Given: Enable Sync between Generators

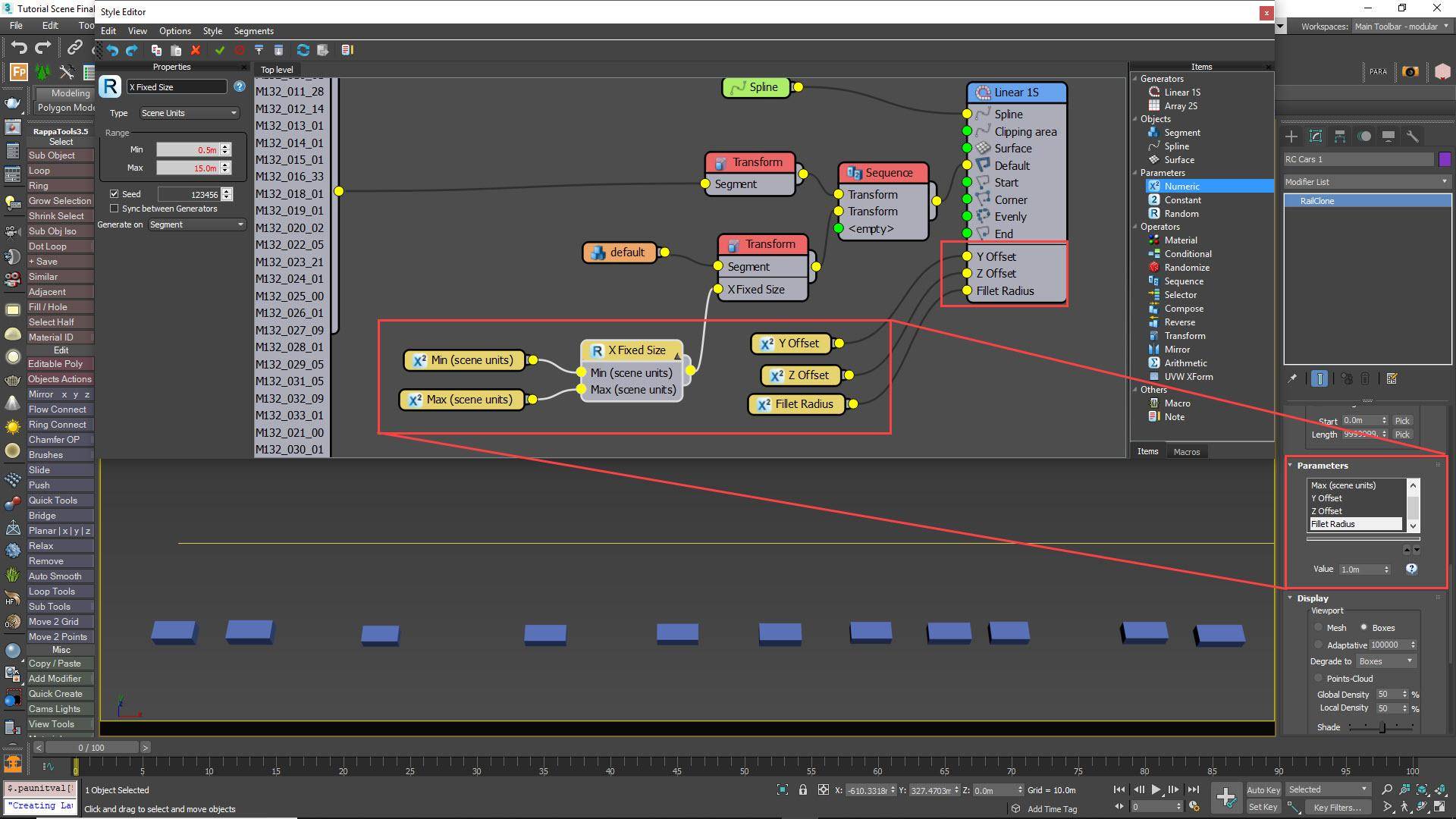Looking at the screenshot, I should (x=115, y=209).
